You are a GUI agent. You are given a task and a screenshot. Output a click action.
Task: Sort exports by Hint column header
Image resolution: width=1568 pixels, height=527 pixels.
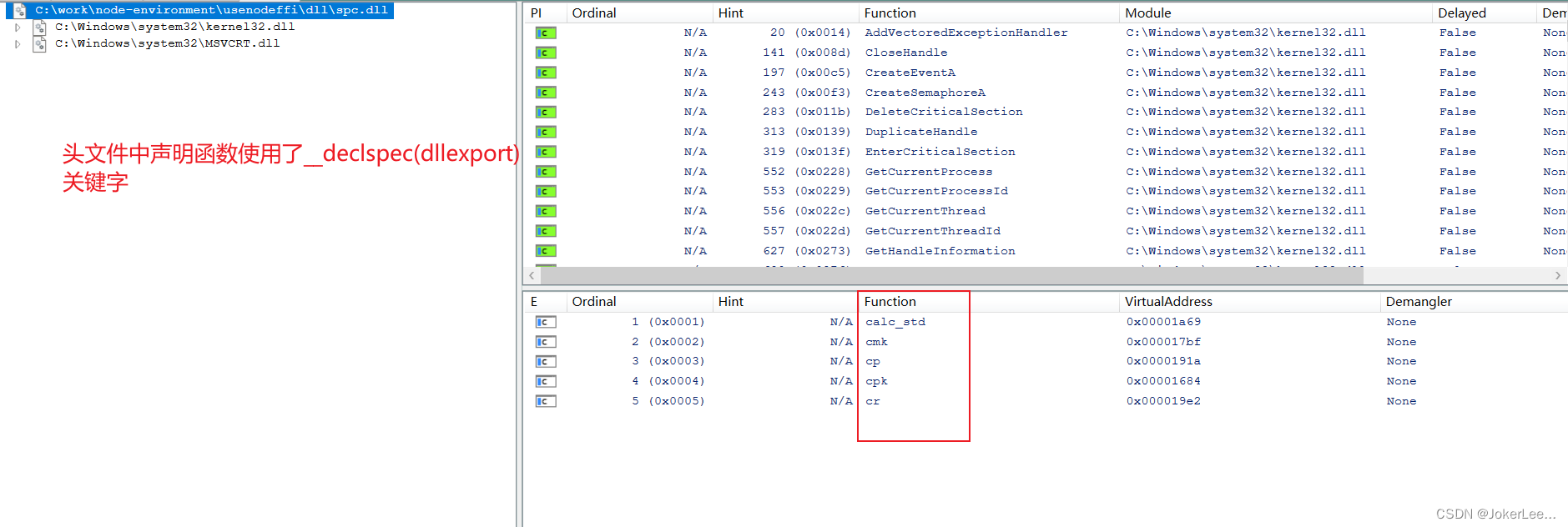(784, 301)
